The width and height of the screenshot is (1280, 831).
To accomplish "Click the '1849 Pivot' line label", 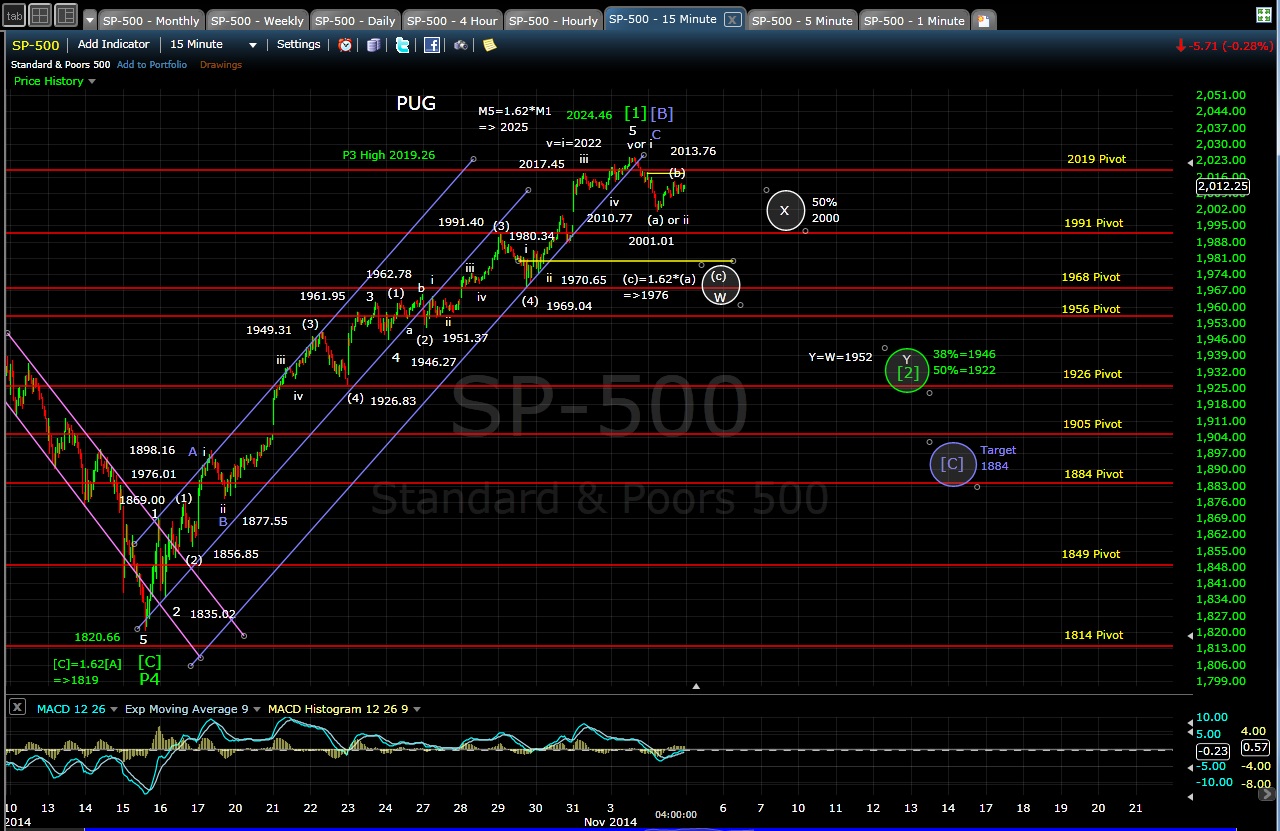I will click(x=1091, y=554).
